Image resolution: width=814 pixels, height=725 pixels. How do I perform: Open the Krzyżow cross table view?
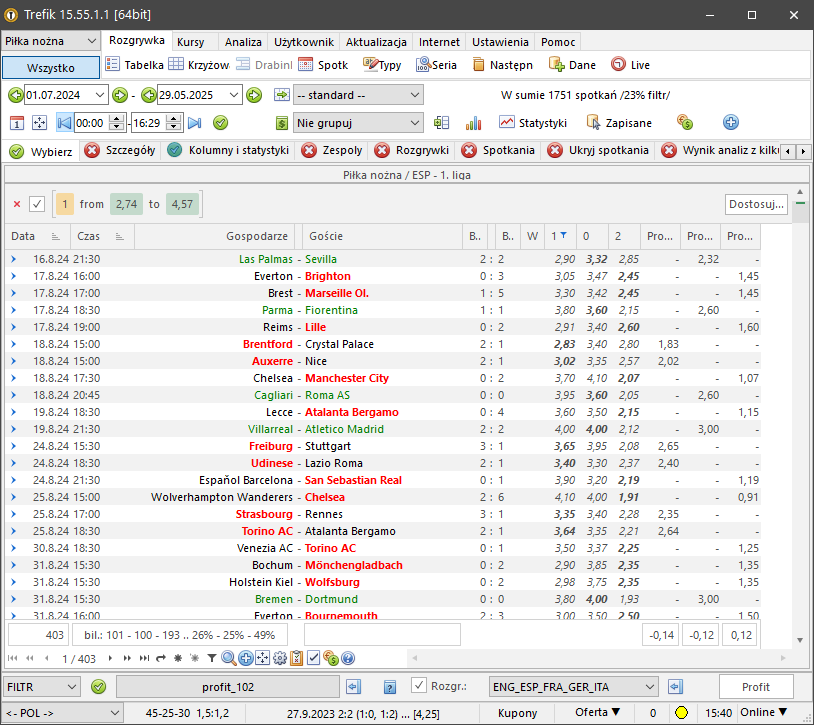(198, 65)
